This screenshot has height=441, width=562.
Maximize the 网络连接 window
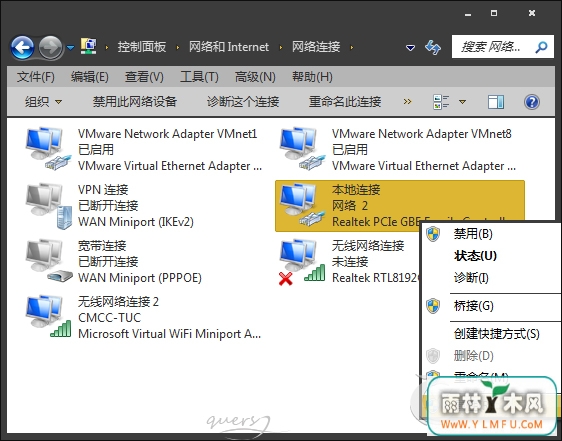click(x=494, y=14)
